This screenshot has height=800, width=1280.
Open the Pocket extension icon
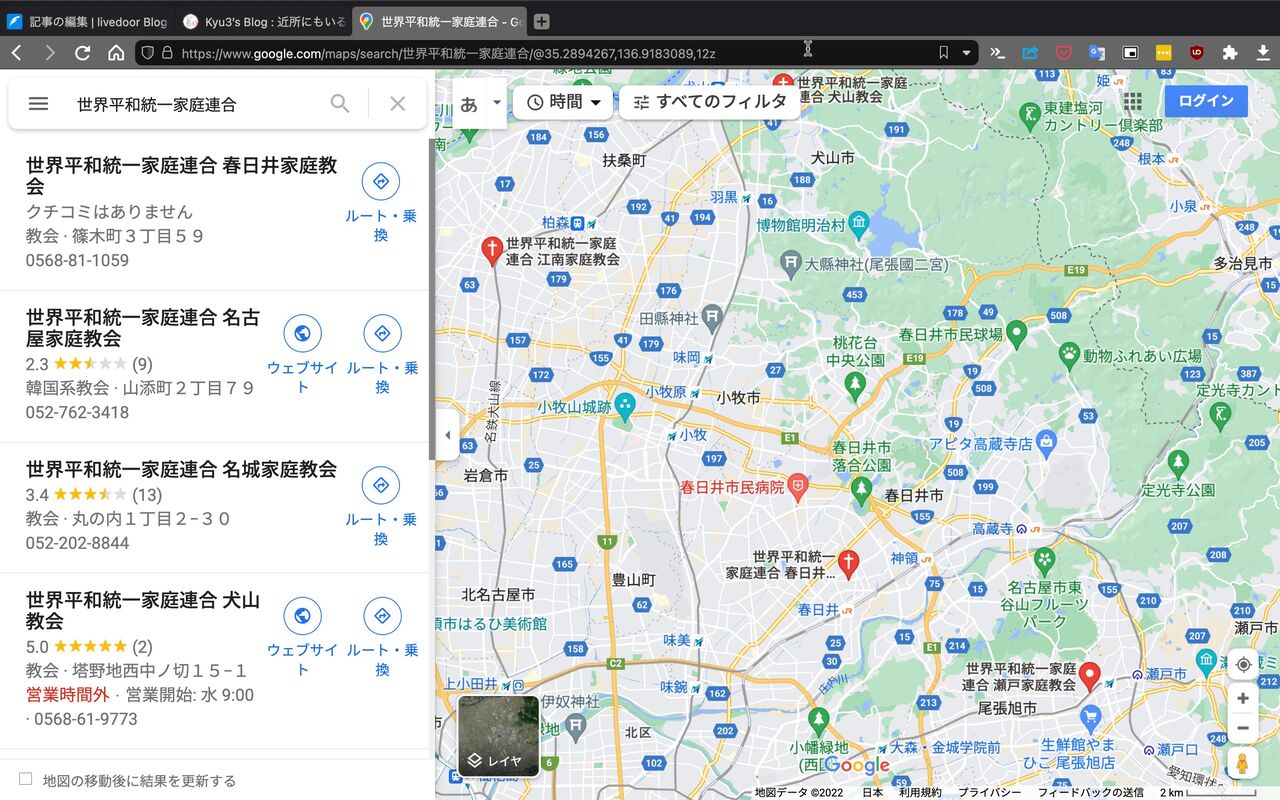point(1064,53)
